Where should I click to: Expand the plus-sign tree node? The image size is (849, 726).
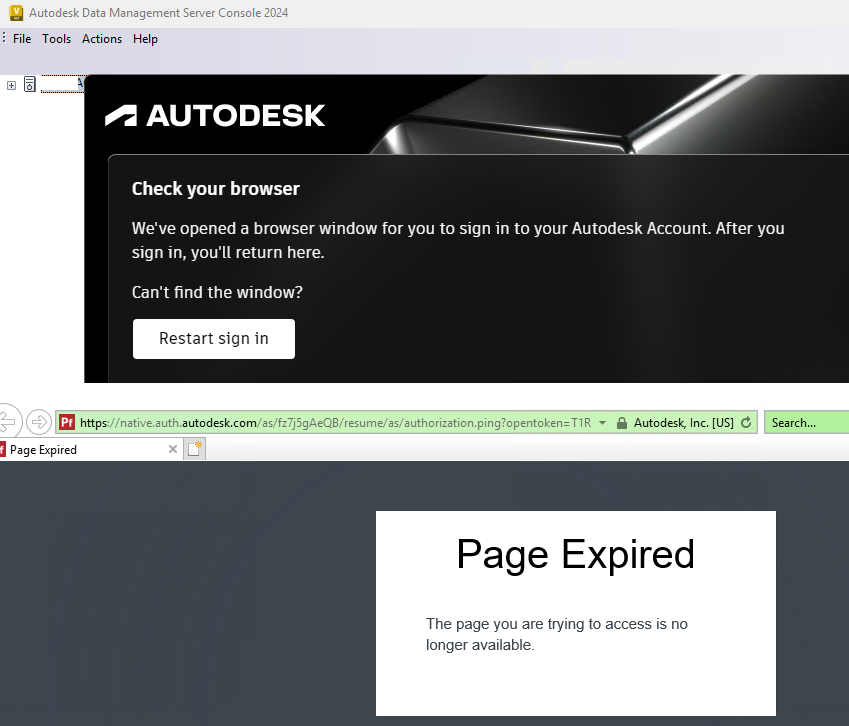(x=10, y=85)
